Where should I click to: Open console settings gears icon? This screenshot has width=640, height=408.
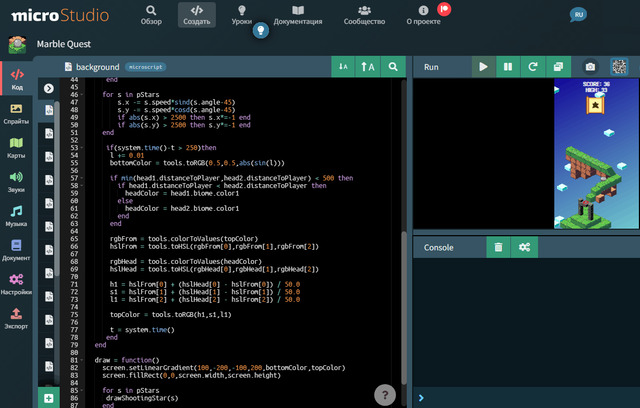524,247
